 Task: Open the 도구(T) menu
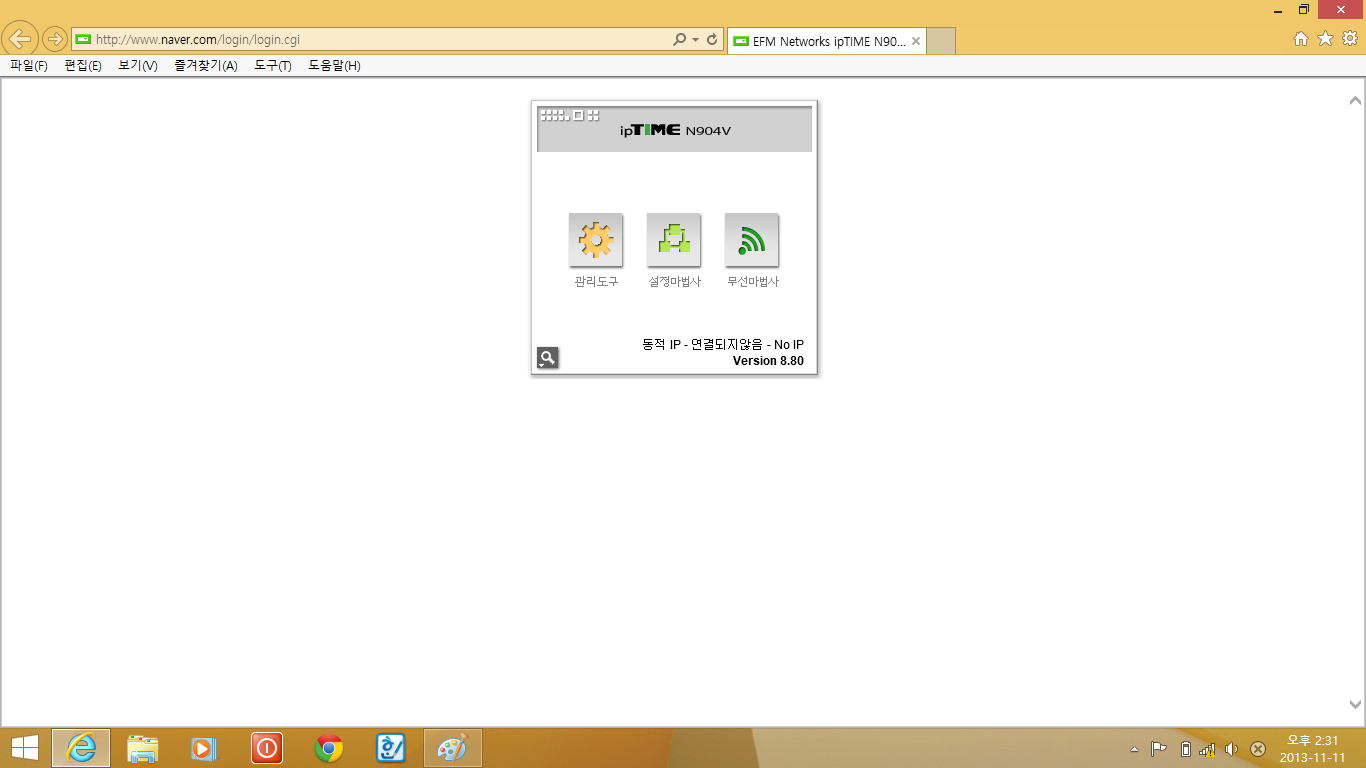coord(273,66)
